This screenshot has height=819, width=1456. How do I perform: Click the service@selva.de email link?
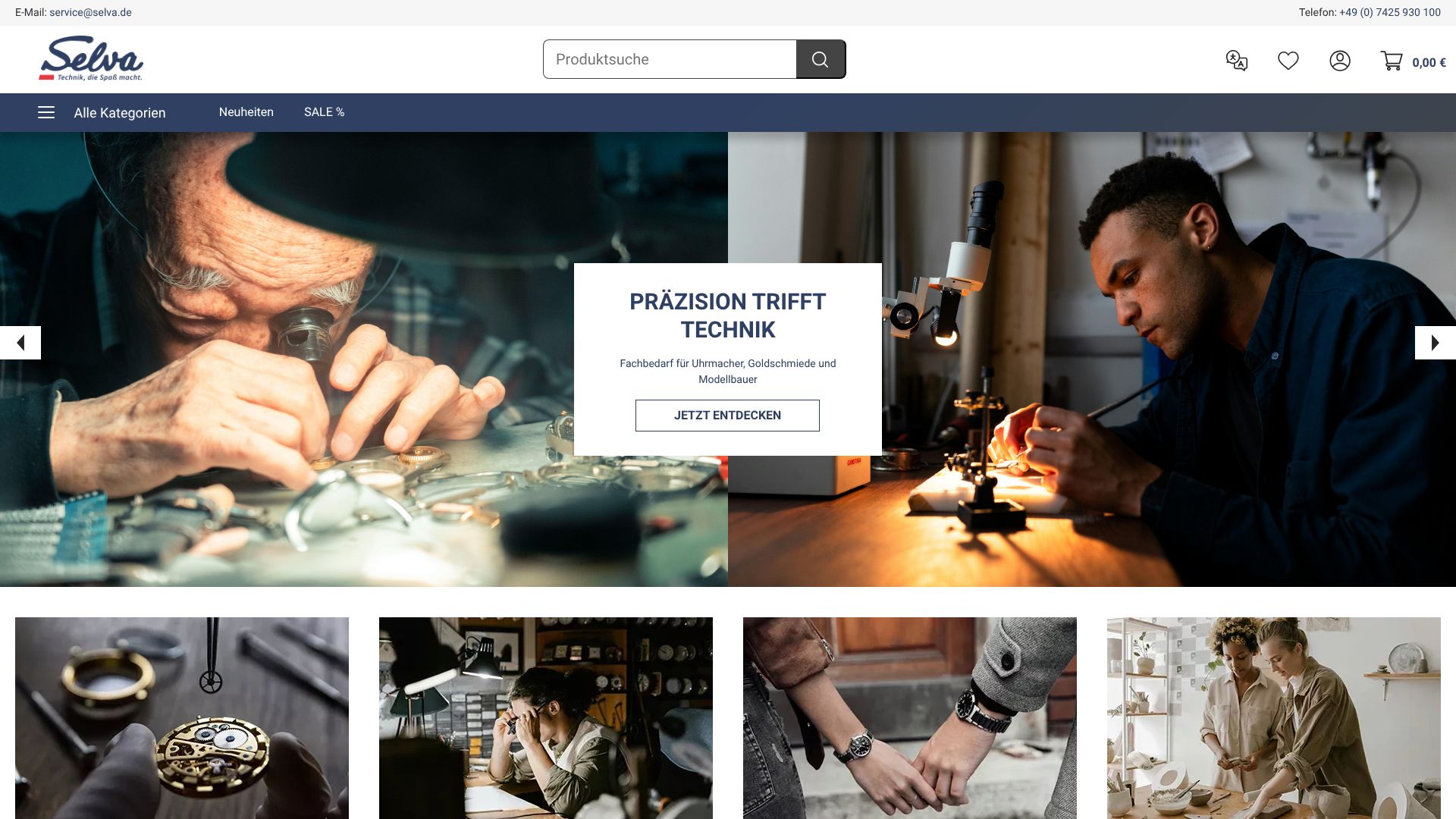click(x=90, y=12)
